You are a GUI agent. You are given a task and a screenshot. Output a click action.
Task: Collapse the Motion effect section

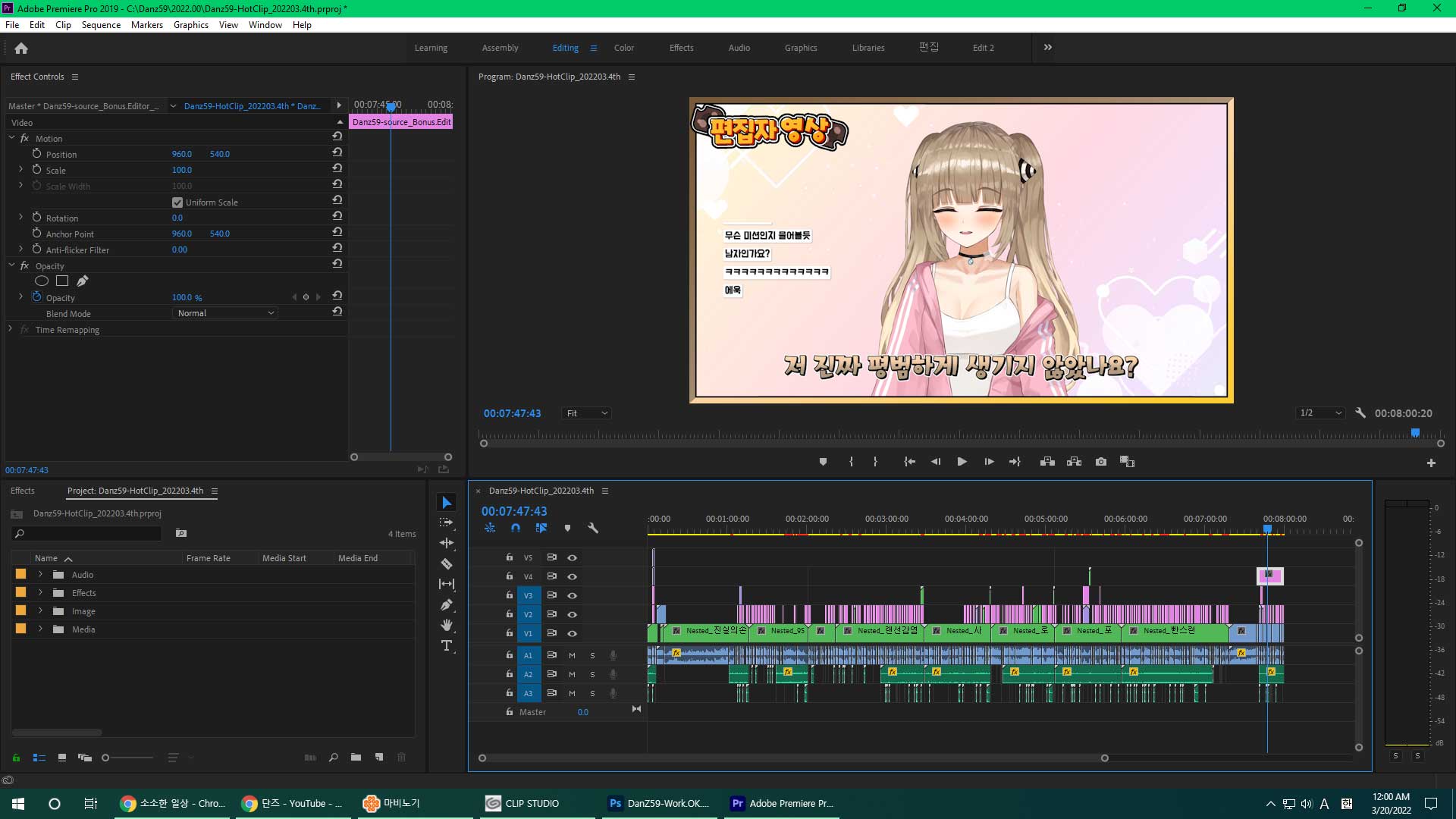pyautogui.click(x=11, y=138)
